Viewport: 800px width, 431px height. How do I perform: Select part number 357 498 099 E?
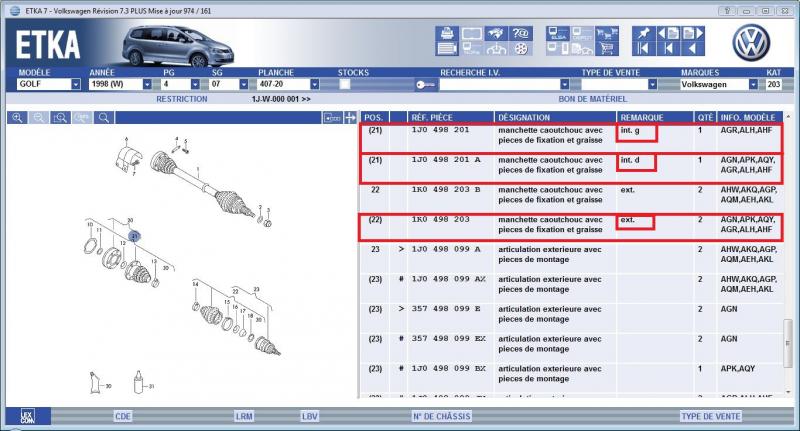[x=446, y=309]
